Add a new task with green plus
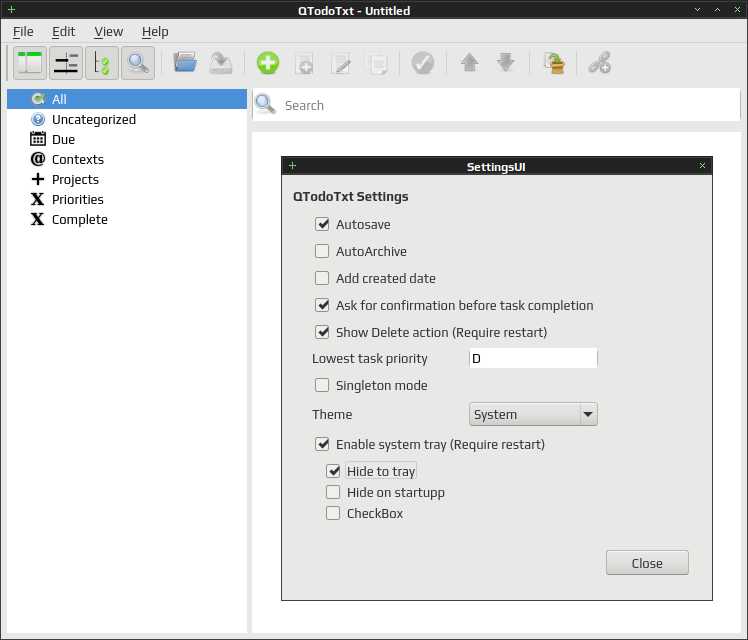 tap(268, 63)
